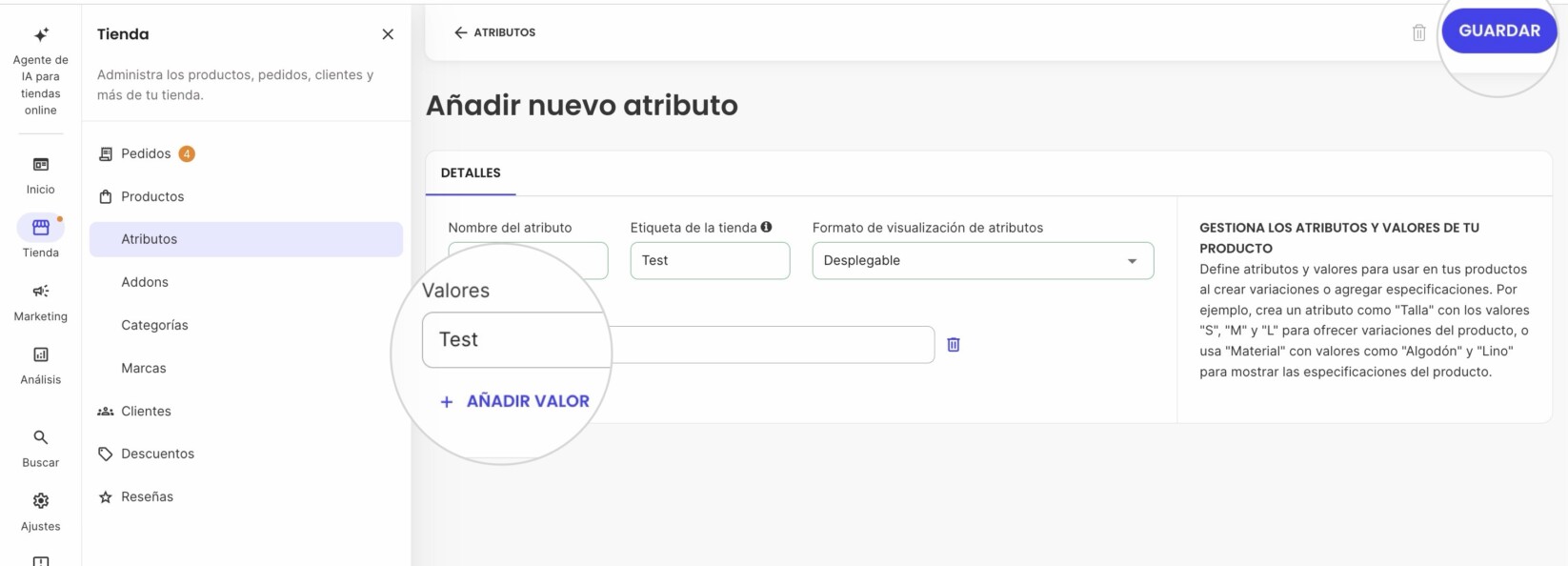The height and width of the screenshot is (566, 1568).
Task: Click the trash icon near Guardar
Action: (1418, 32)
